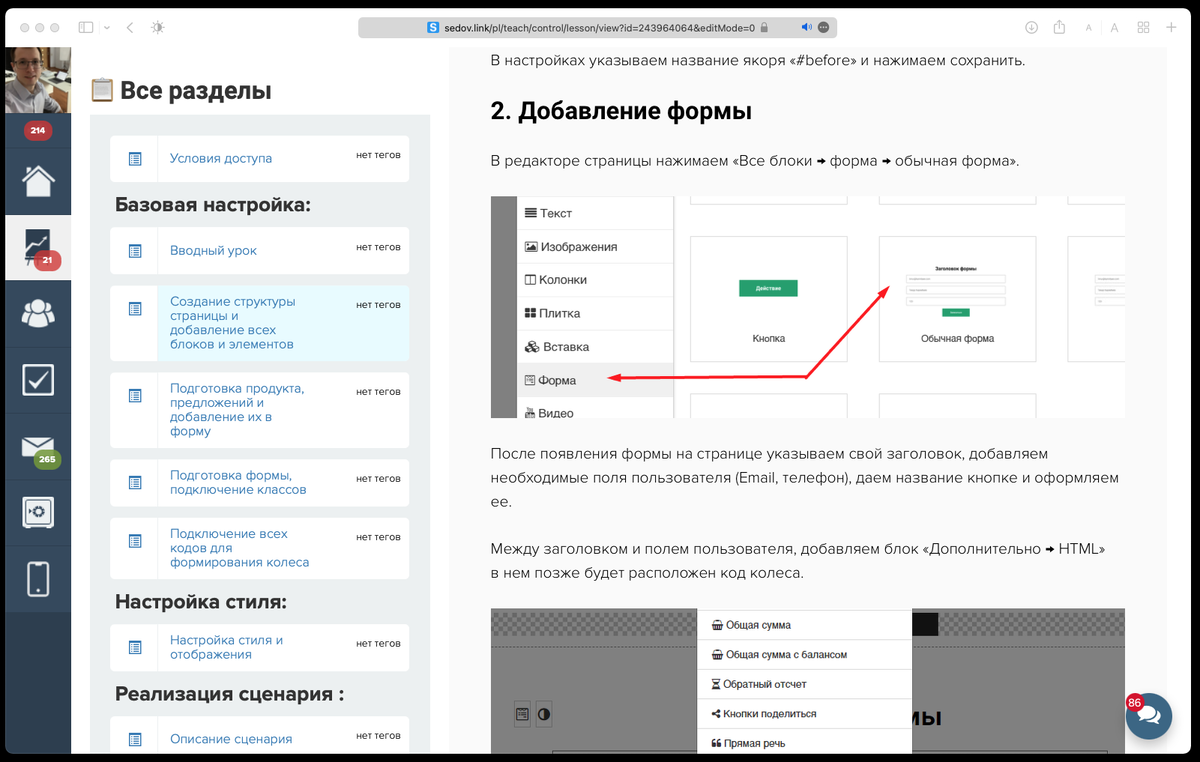The image size is (1200, 762).
Task: Open the "Вводный урок" lesson
Action: click(213, 251)
